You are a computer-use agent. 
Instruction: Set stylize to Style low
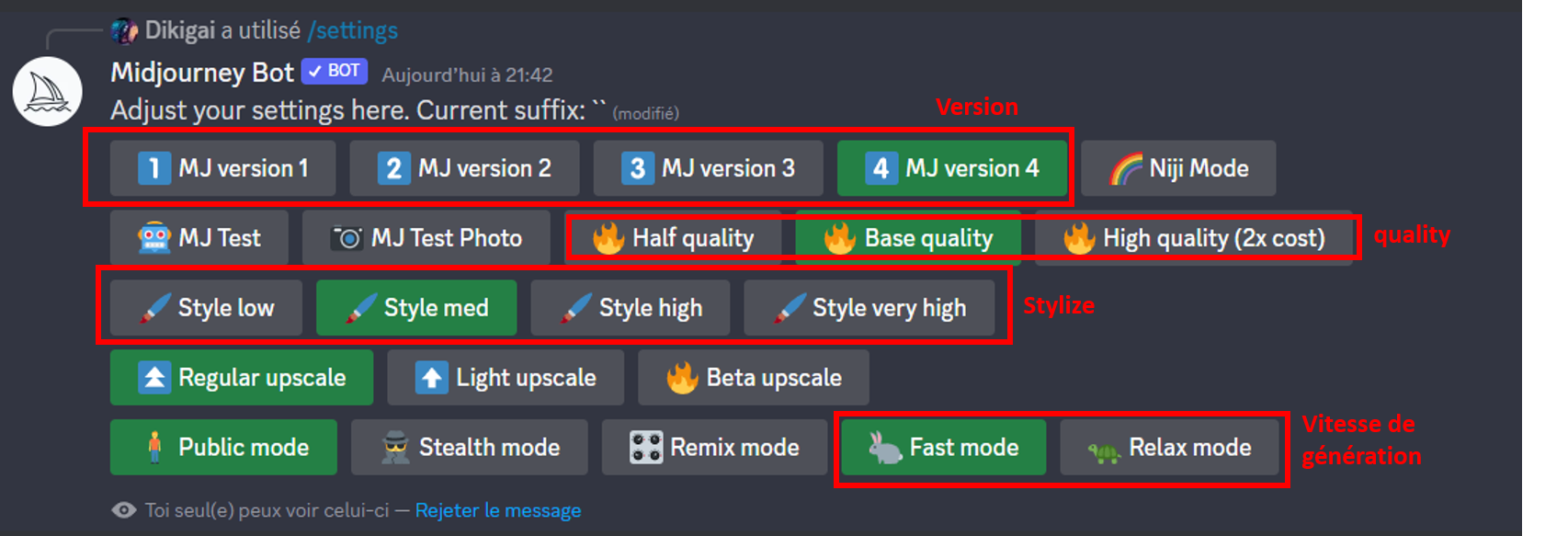(206, 308)
